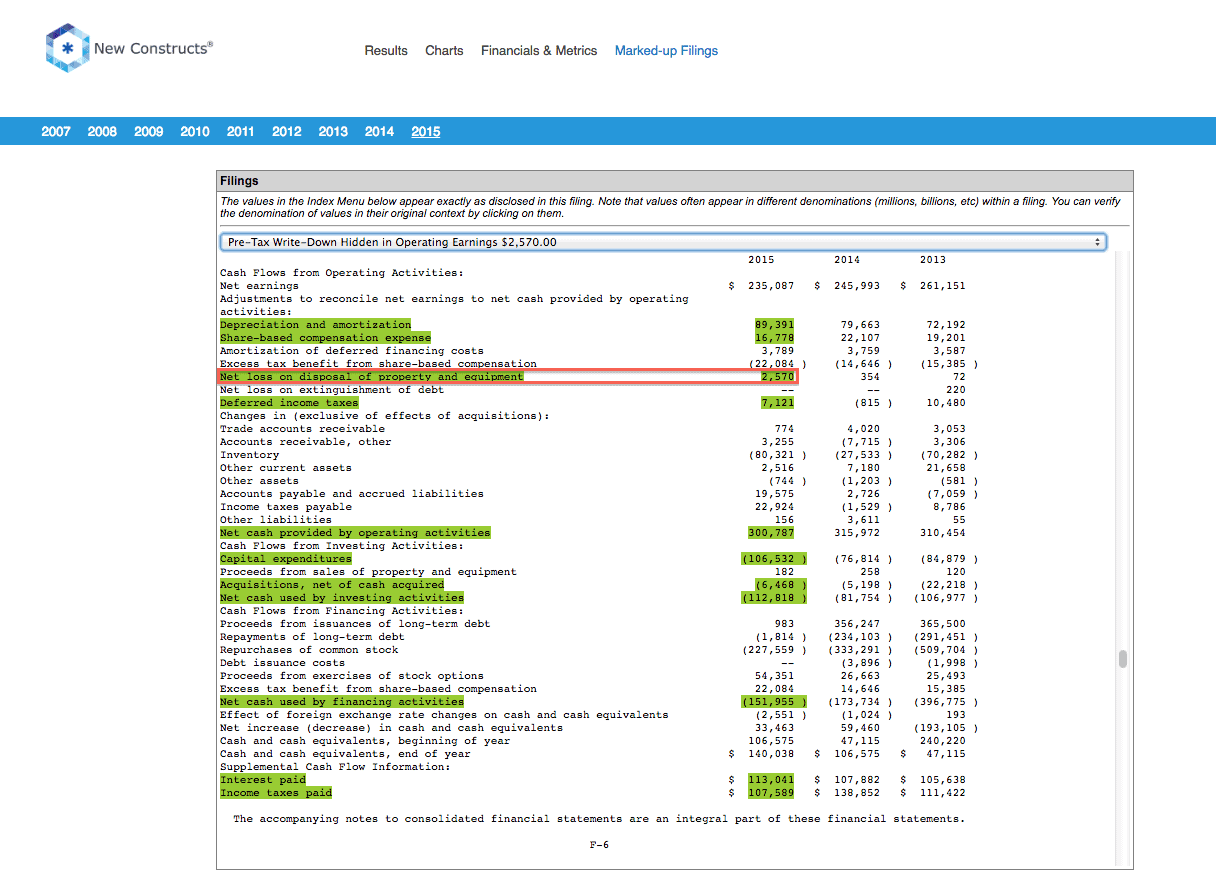Image resolution: width=1216 pixels, height=887 pixels.
Task: Click the Inventory row label
Action: (250, 455)
